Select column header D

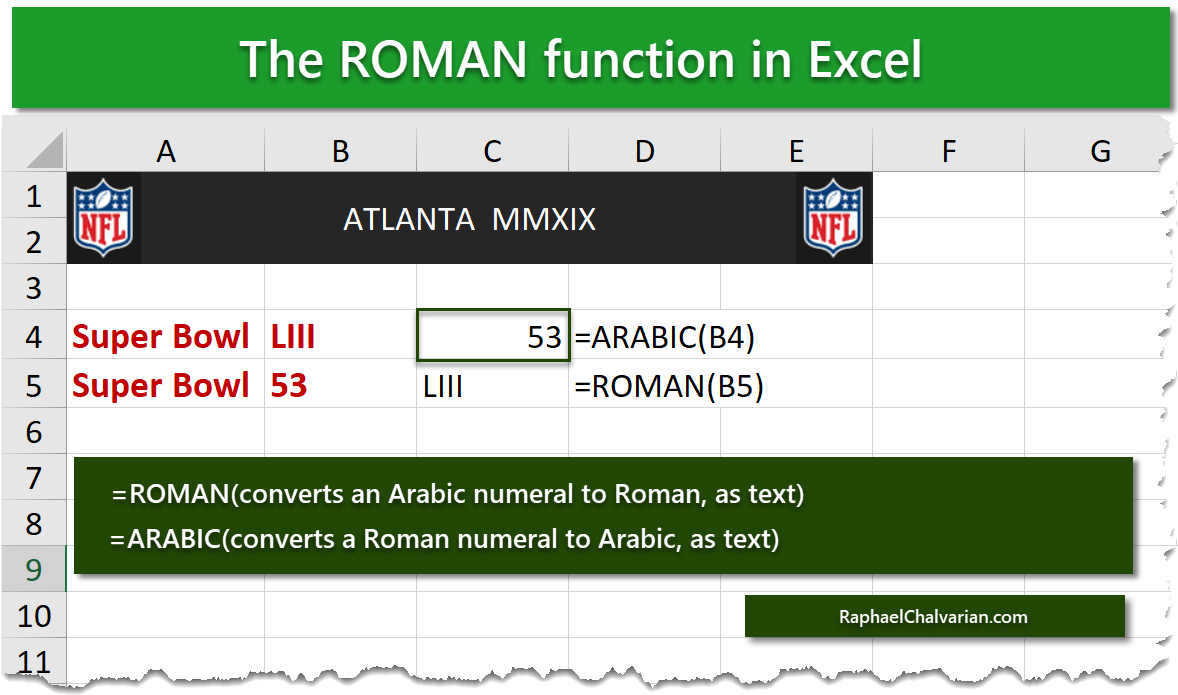coord(644,150)
